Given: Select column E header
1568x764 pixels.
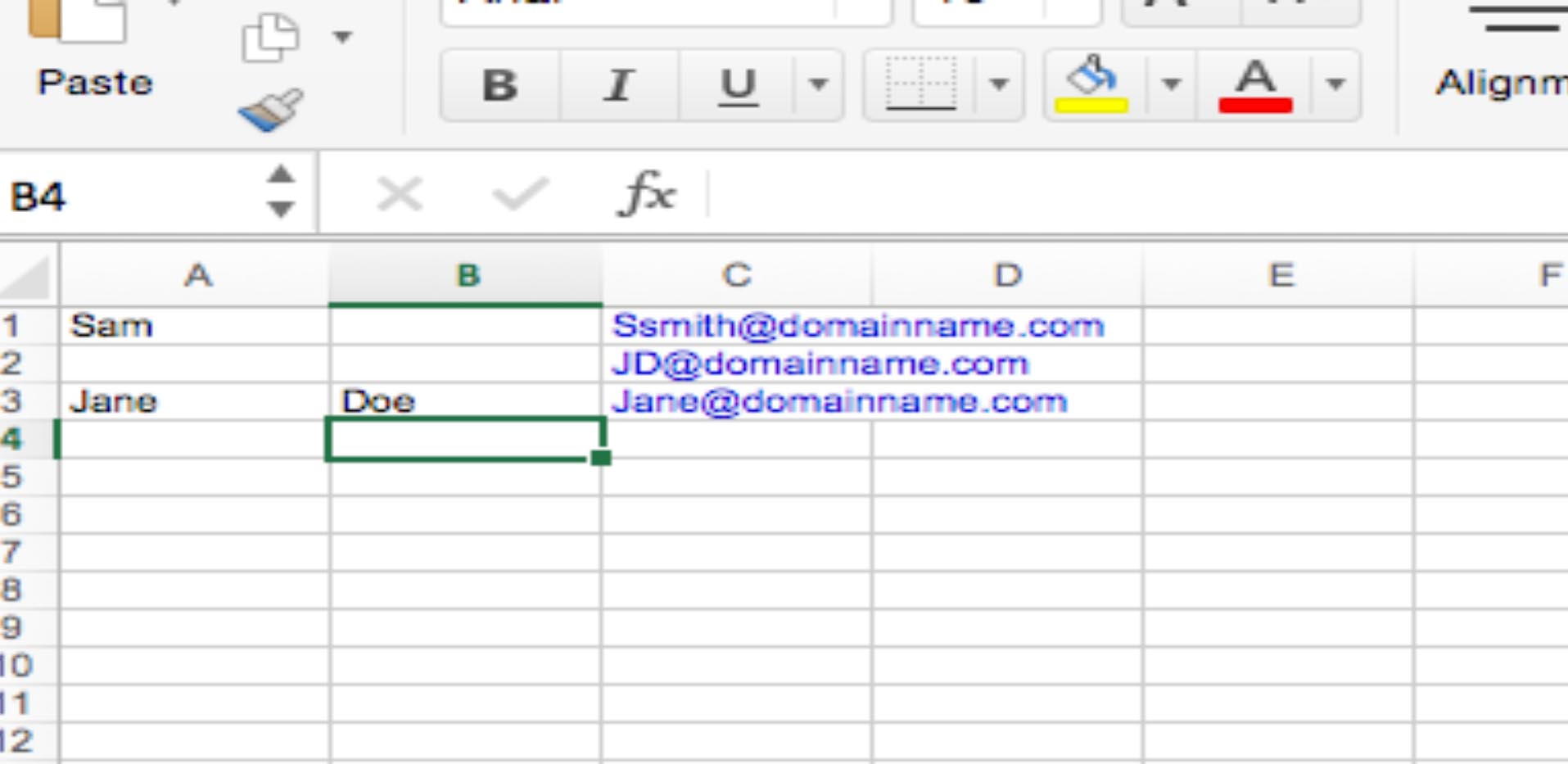Looking at the screenshot, I should point(1279,276).
